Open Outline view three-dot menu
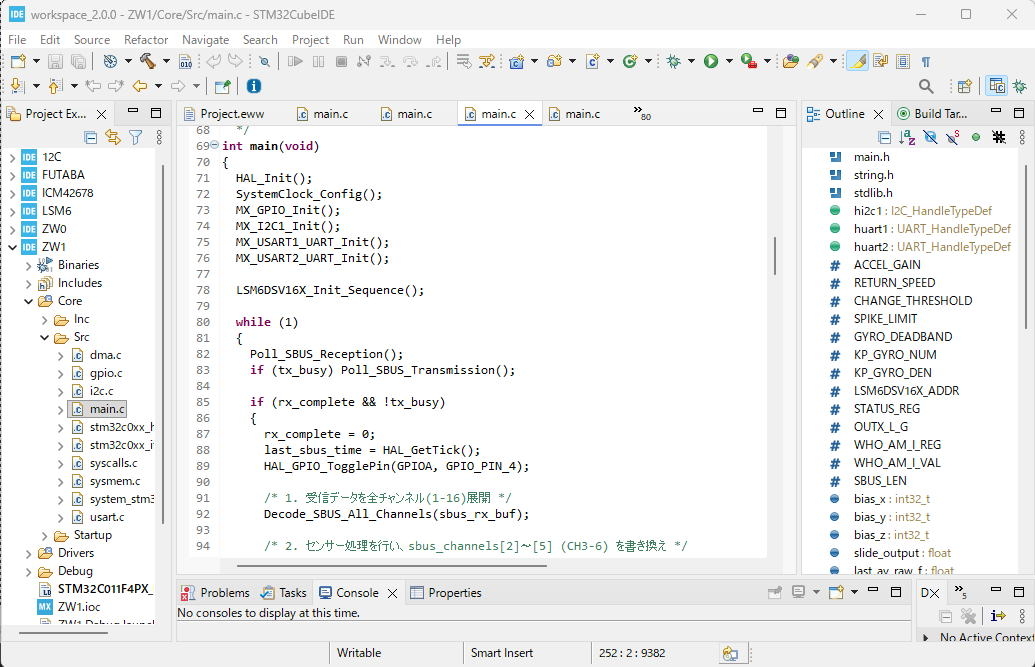This screenshot has height=667, width=1035. [1022, 137]
